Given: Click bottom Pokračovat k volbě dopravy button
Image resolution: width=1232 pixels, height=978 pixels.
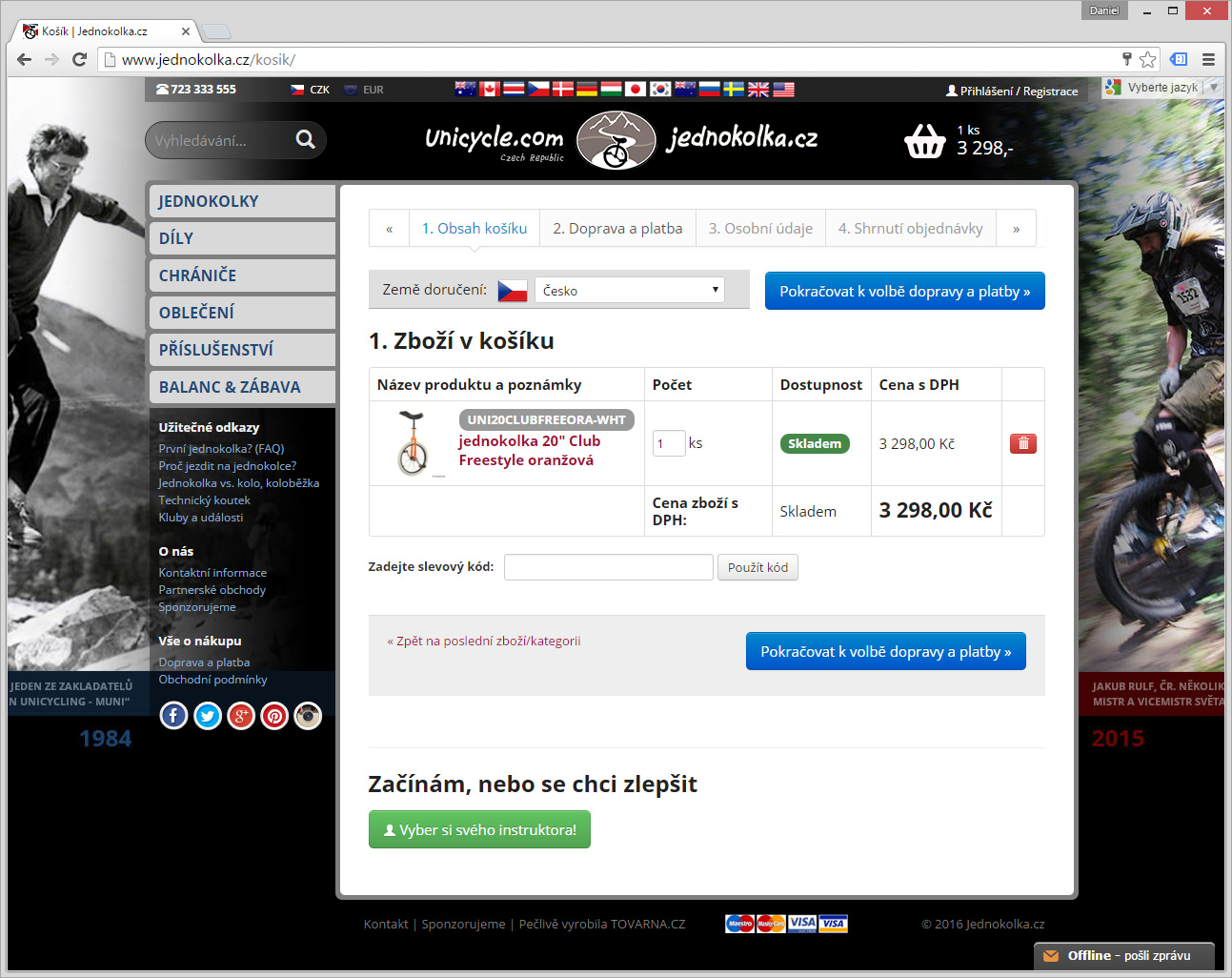Looking at the screenshot, I should coord(886,651).
